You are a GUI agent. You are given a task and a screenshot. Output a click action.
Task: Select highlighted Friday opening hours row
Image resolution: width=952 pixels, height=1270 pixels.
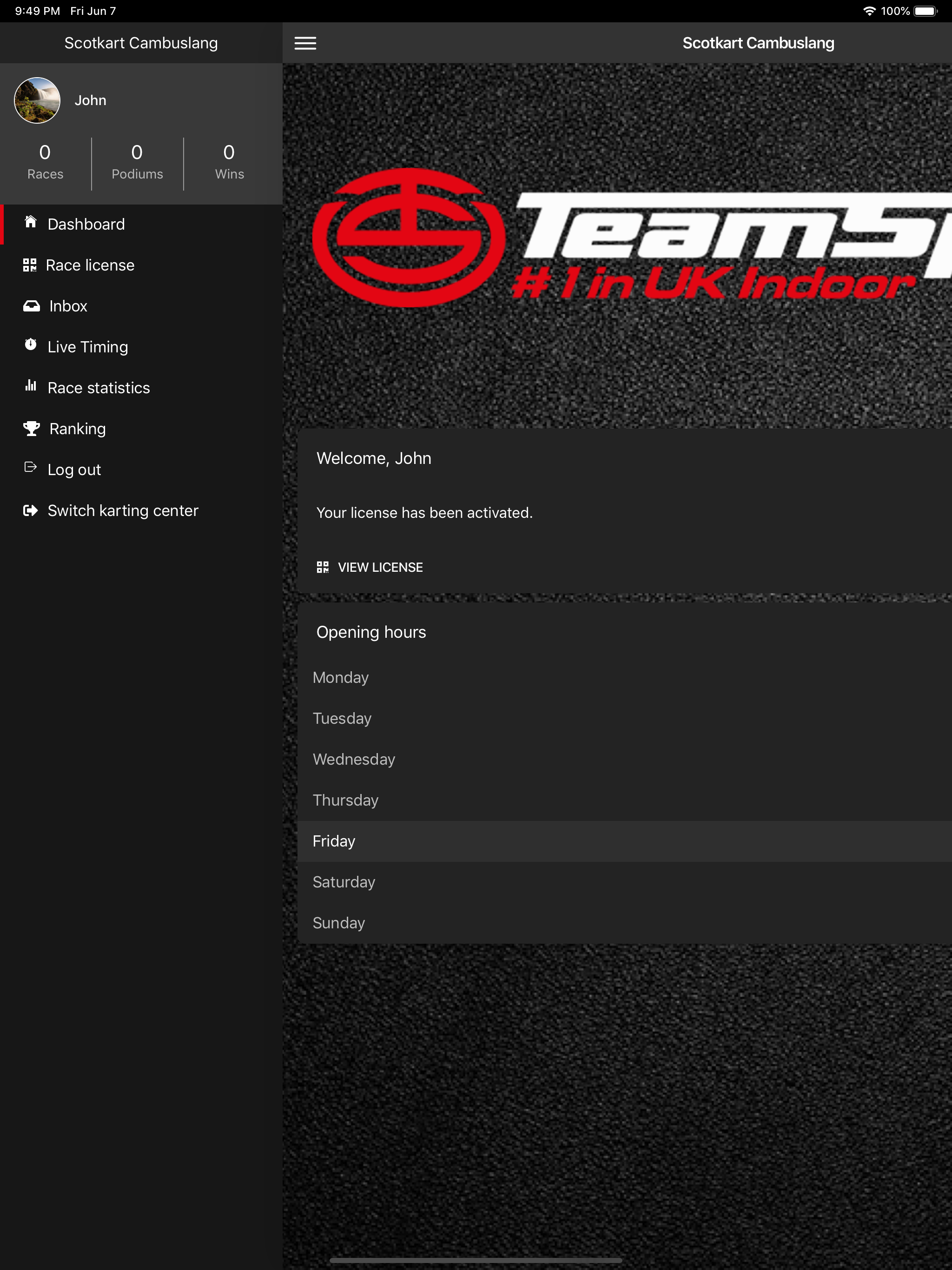[625, 841]
